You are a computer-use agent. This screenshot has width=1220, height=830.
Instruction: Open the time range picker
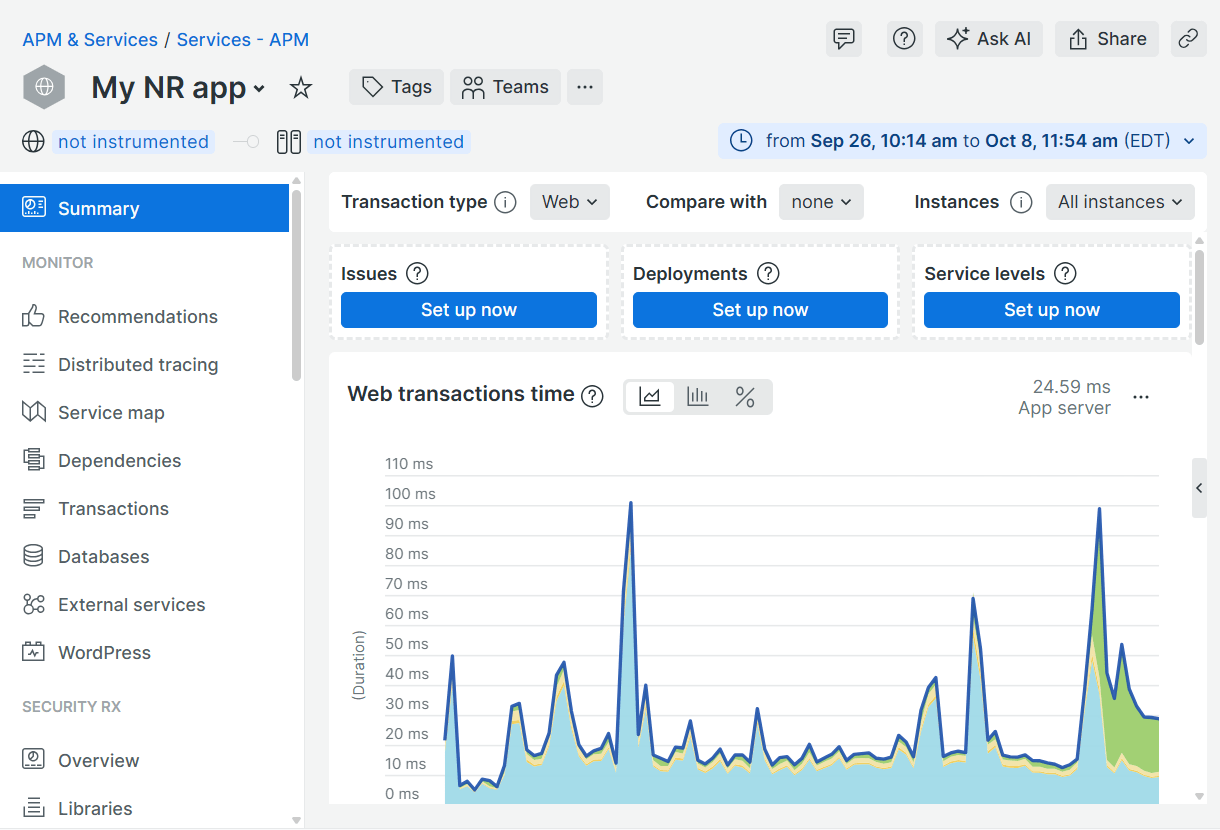pos(962,141)
